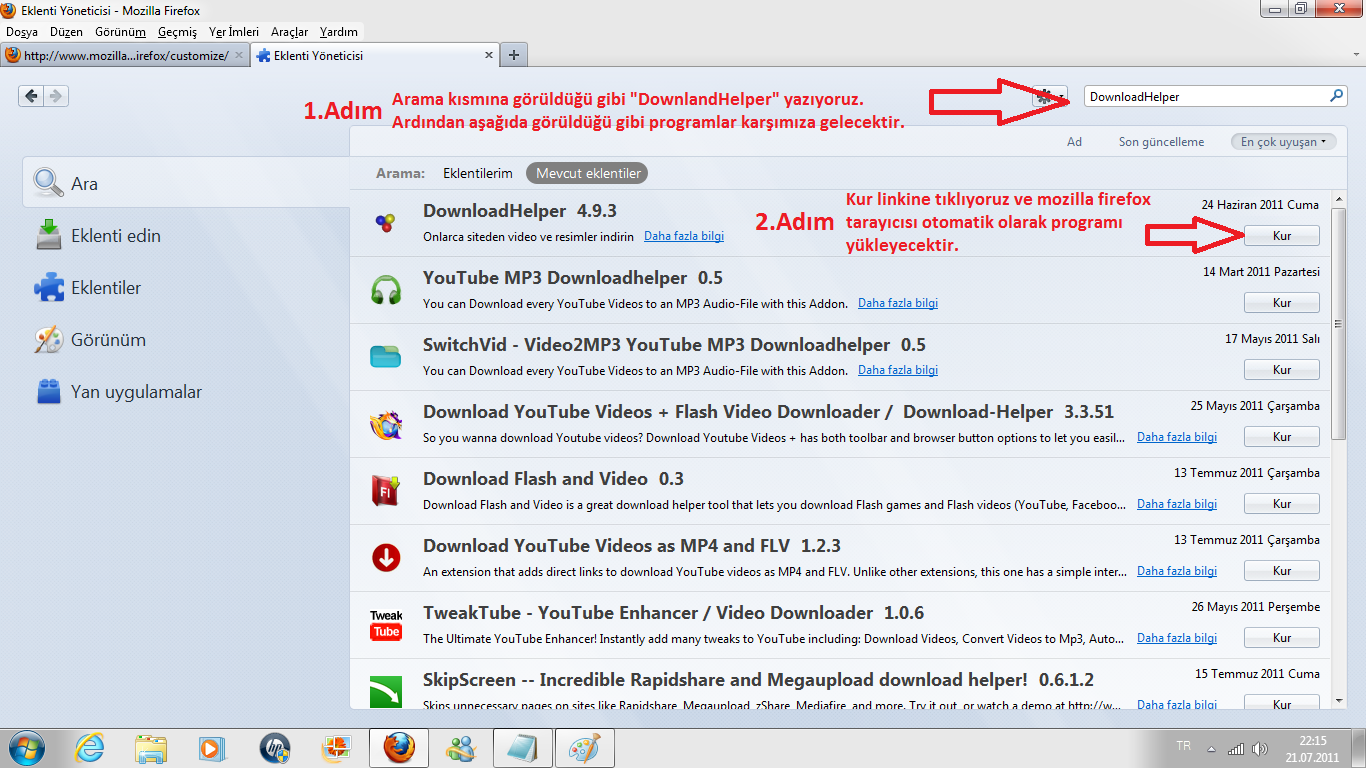Screen dimensions: 1366x768
Task: Install Download YouTube Videos + Flash Video Downloader
Action: click(1282, 437)
